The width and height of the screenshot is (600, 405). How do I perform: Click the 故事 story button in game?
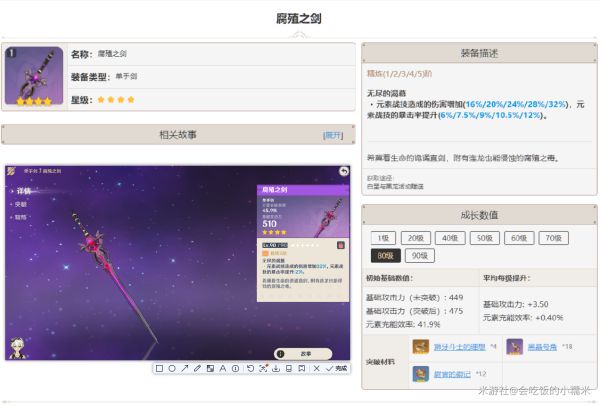coord(303,354)
